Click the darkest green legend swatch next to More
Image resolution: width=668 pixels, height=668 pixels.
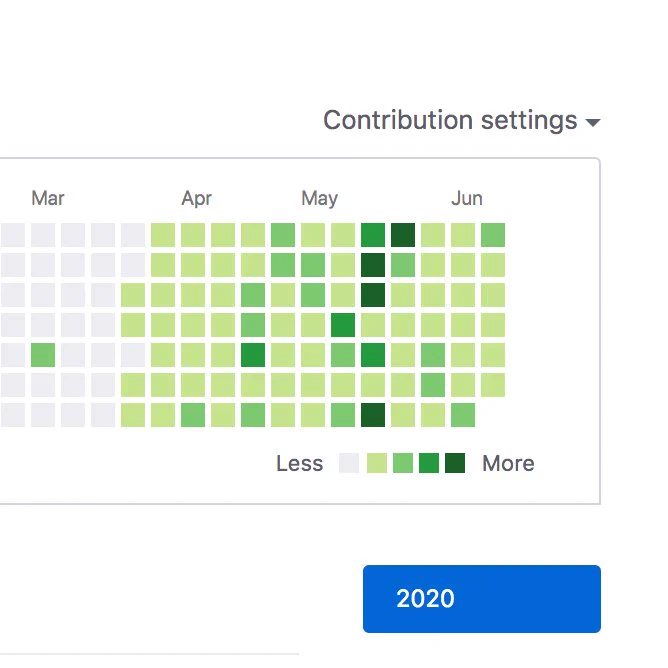click(x=455, y=463)
